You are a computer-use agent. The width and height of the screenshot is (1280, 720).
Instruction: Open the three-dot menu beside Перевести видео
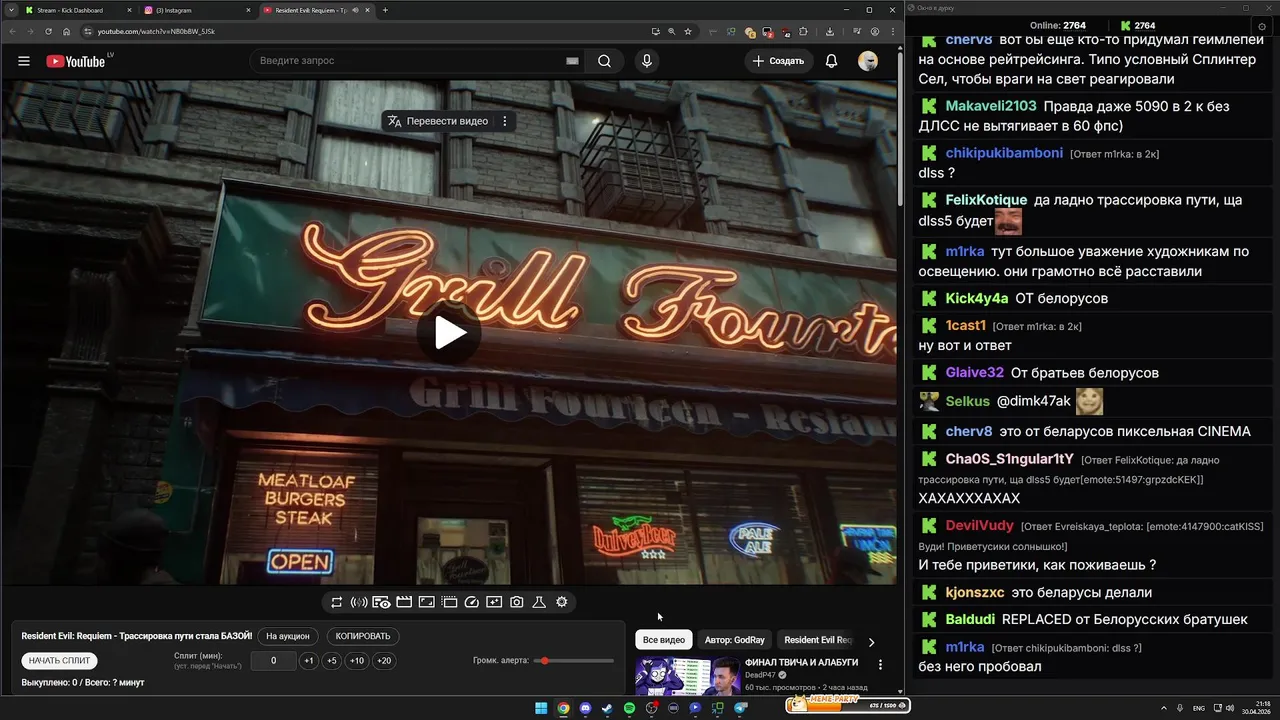pyautogui.click(x=505, y=121)
